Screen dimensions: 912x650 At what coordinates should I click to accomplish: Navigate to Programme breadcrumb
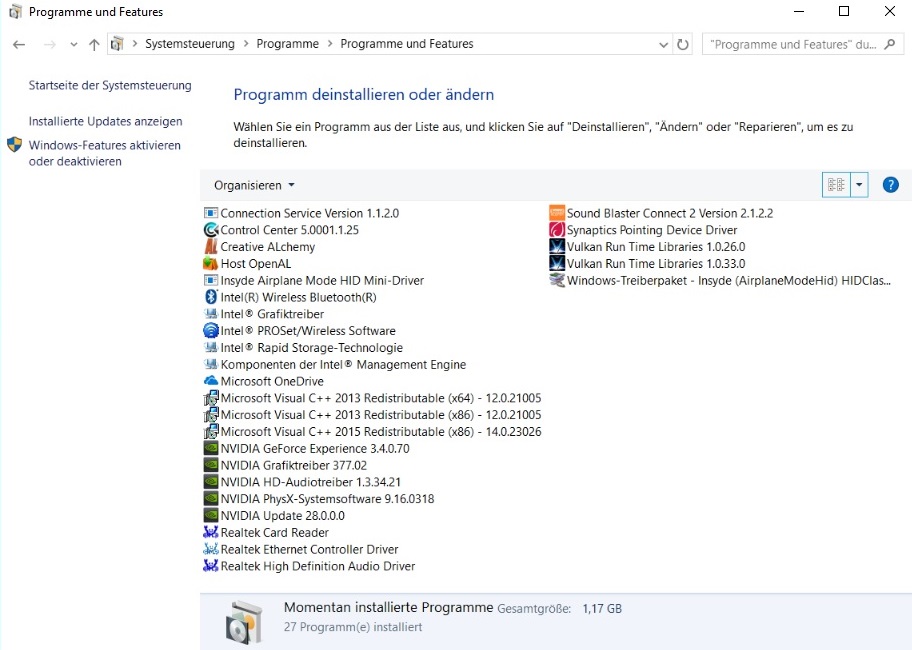[287, 44]
